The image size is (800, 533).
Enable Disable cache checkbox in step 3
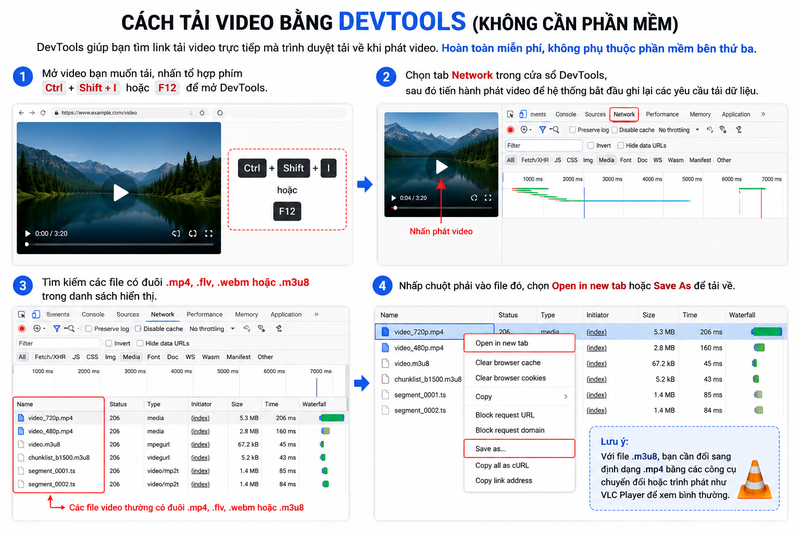coord(138,329)
